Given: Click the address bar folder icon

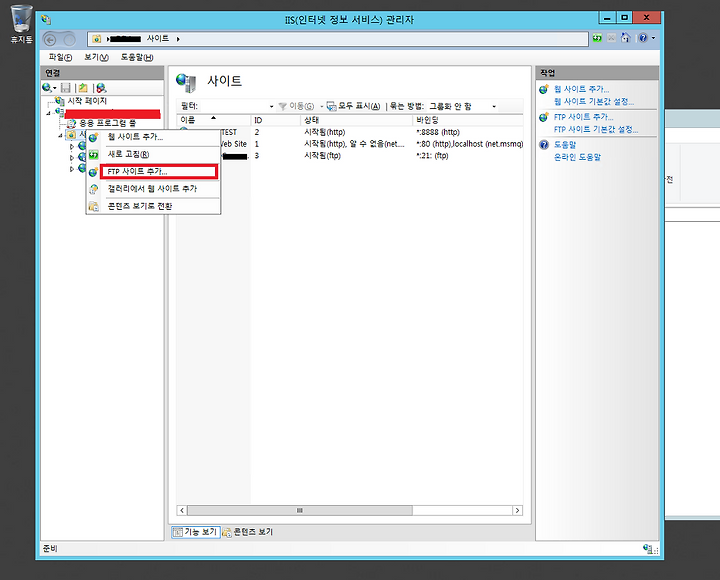Looking at the screenshot, I should pyautogui.click(x=96, y=39).
